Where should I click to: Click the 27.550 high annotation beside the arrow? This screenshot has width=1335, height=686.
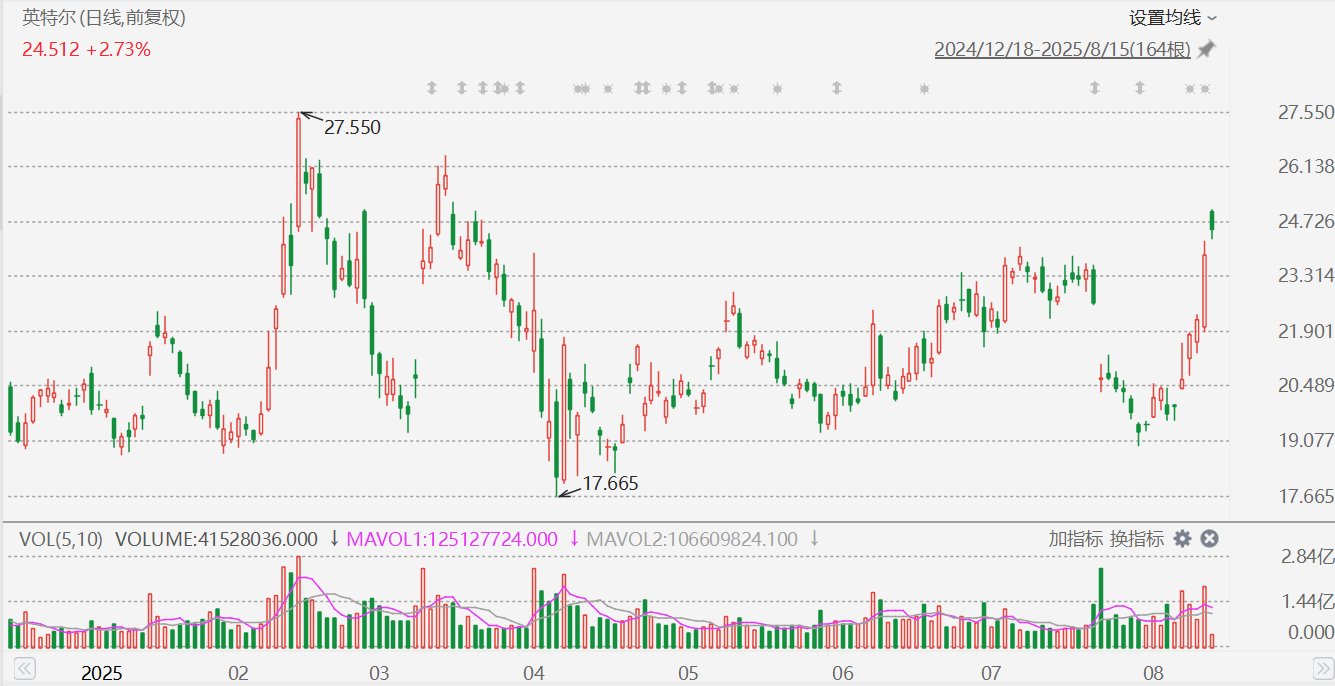pyautogui.click(x=352, y=127)
